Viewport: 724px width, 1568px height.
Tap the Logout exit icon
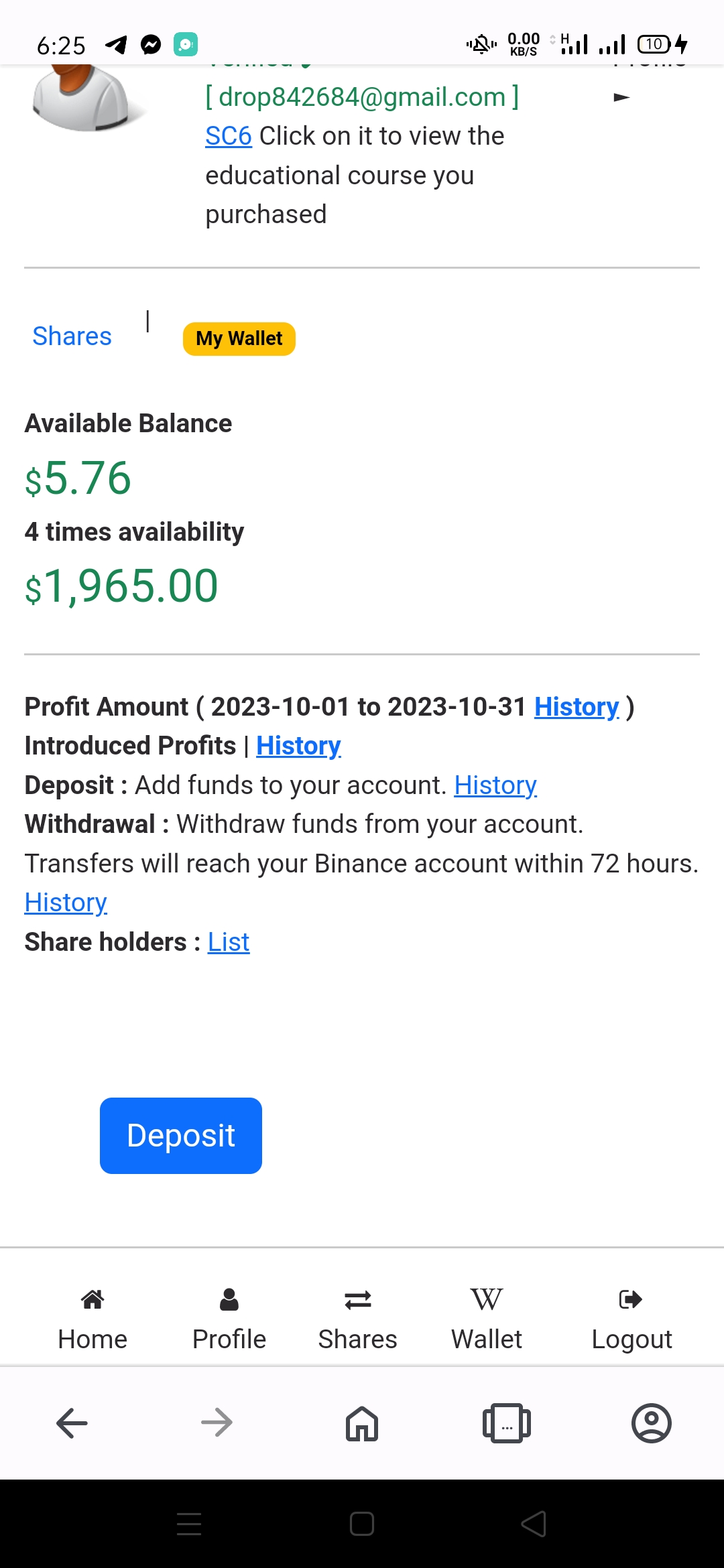tap(631, 1299)
